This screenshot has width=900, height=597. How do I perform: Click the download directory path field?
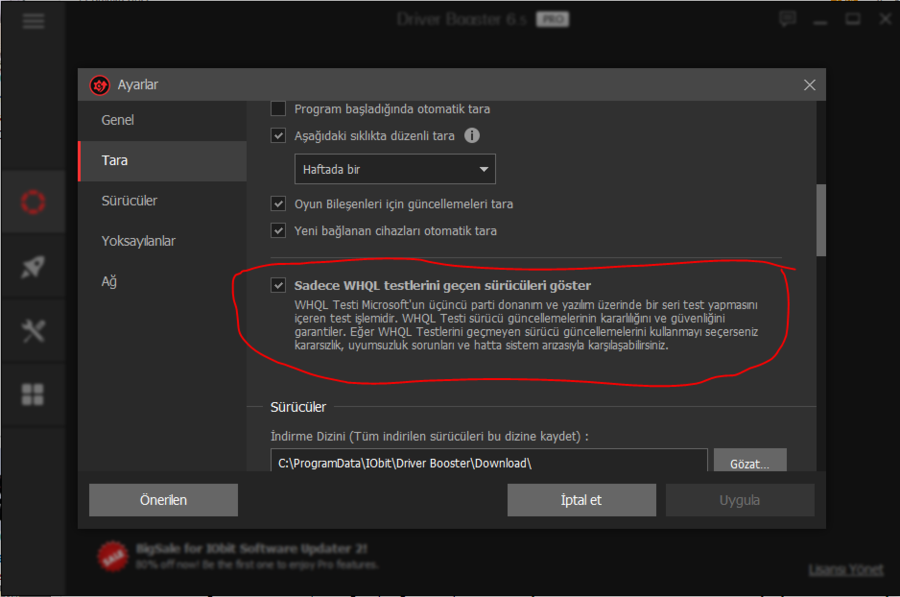[x=489, y=461]
